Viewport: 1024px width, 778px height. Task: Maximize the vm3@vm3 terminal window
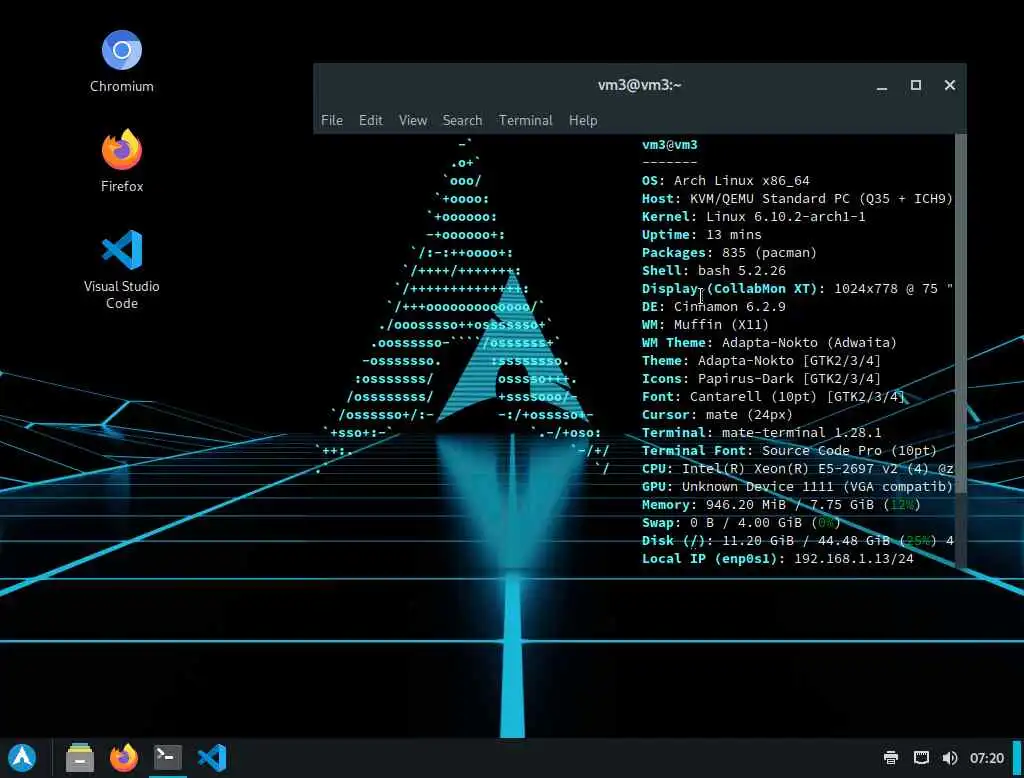(916, 85)
